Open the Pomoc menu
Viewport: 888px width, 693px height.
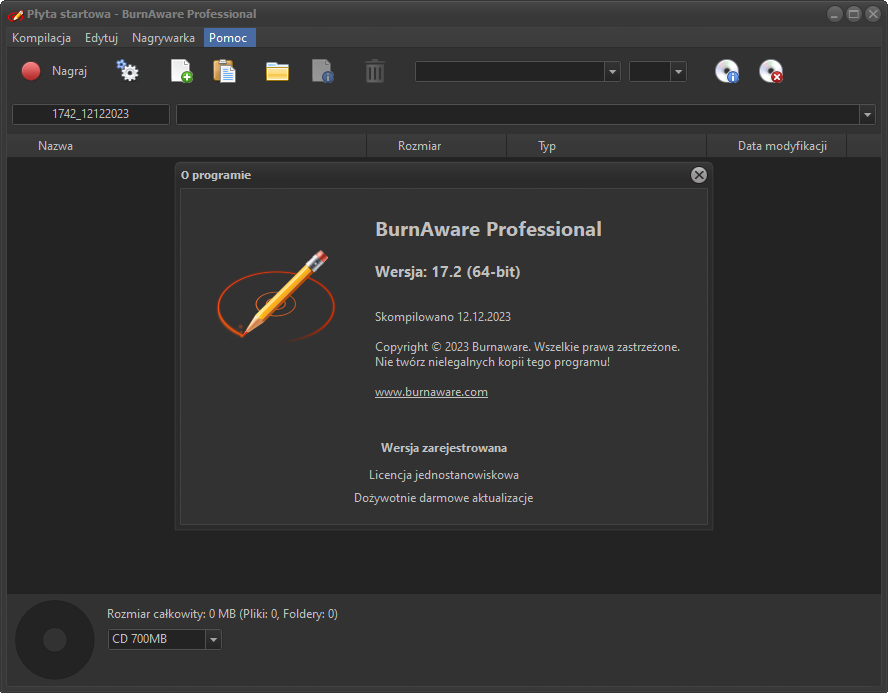[228, 38]
